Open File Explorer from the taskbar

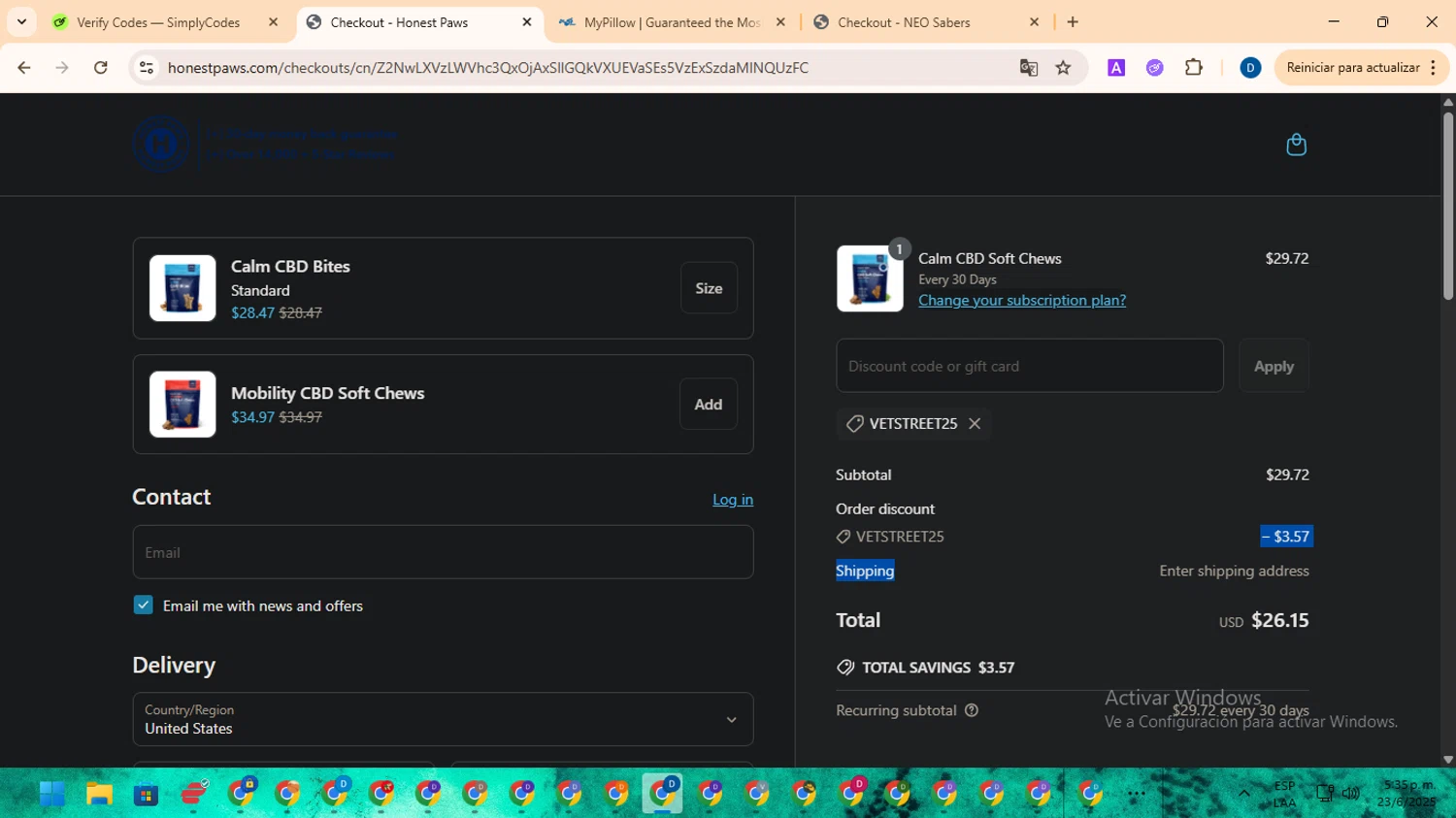pos(99,794)
